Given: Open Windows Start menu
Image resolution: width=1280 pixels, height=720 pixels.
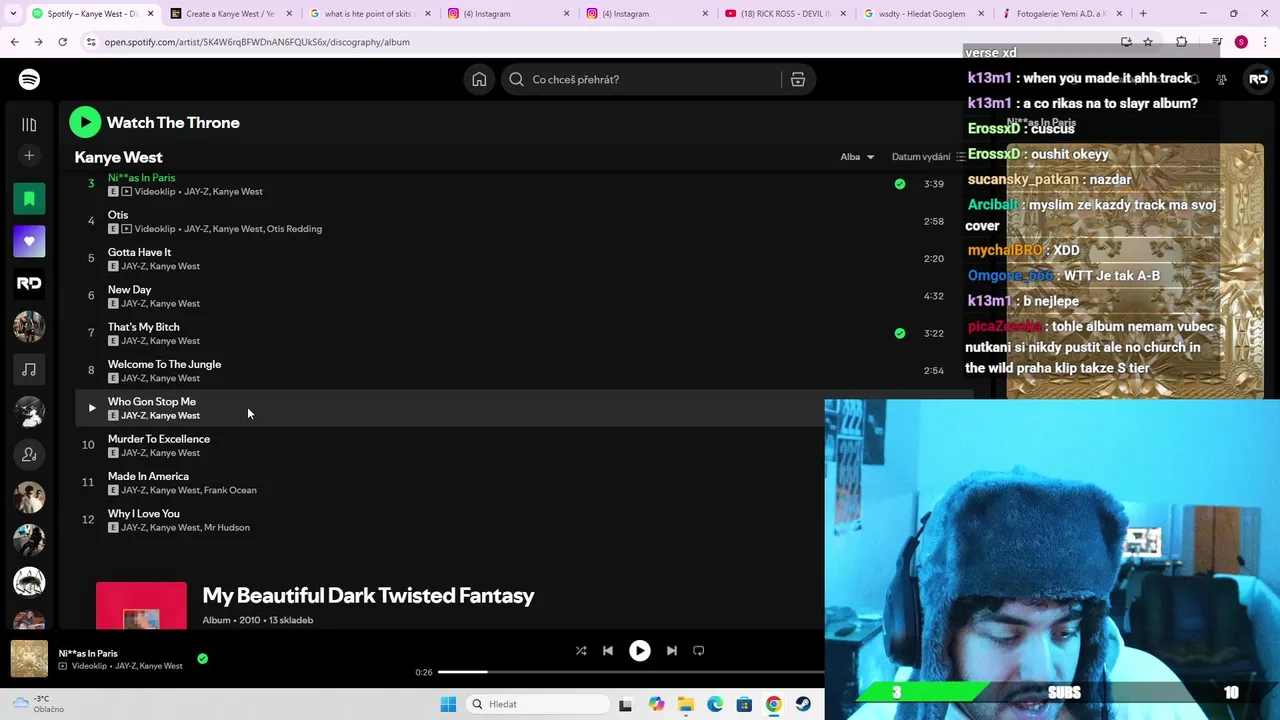Looking at the screenshot, I should click(x=448, y=704).
